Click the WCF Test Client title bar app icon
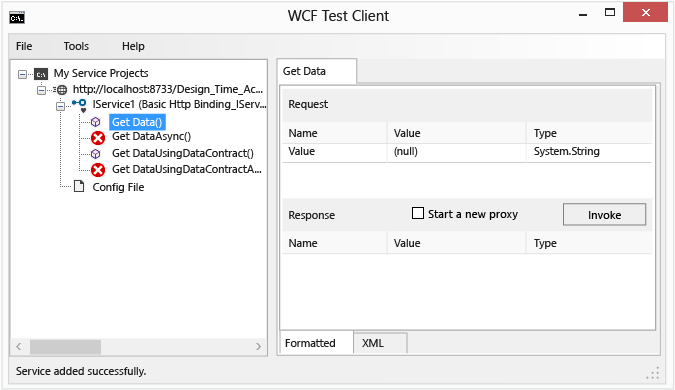 pos(17,18)
